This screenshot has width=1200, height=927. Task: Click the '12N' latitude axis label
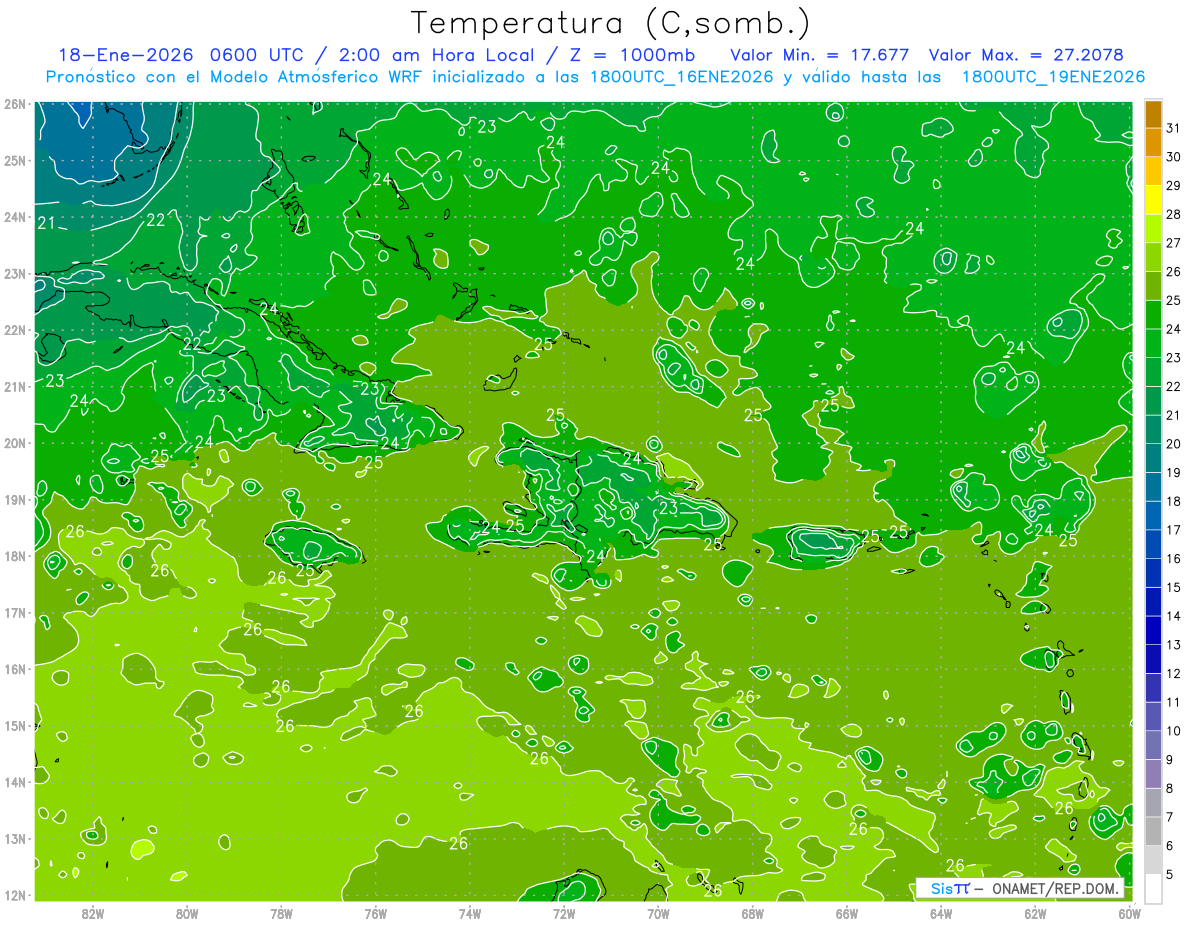point(16,895)
